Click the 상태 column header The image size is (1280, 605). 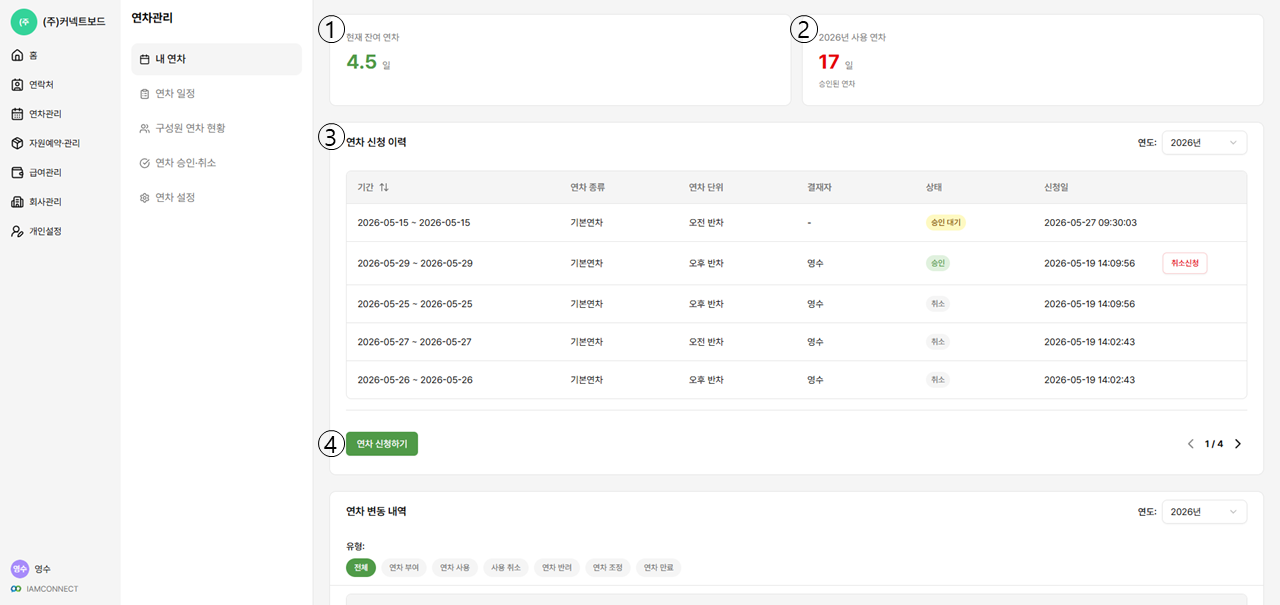pyautogui.click(x=934, y=187)
